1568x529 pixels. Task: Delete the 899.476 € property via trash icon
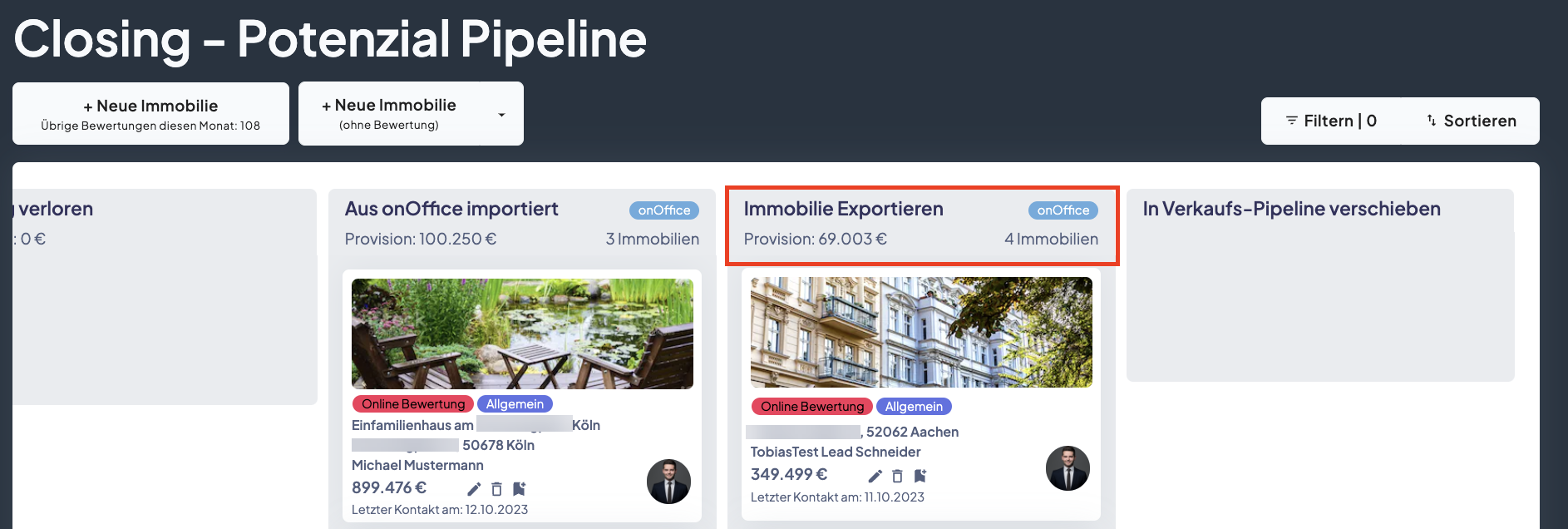tap(496, 489)
